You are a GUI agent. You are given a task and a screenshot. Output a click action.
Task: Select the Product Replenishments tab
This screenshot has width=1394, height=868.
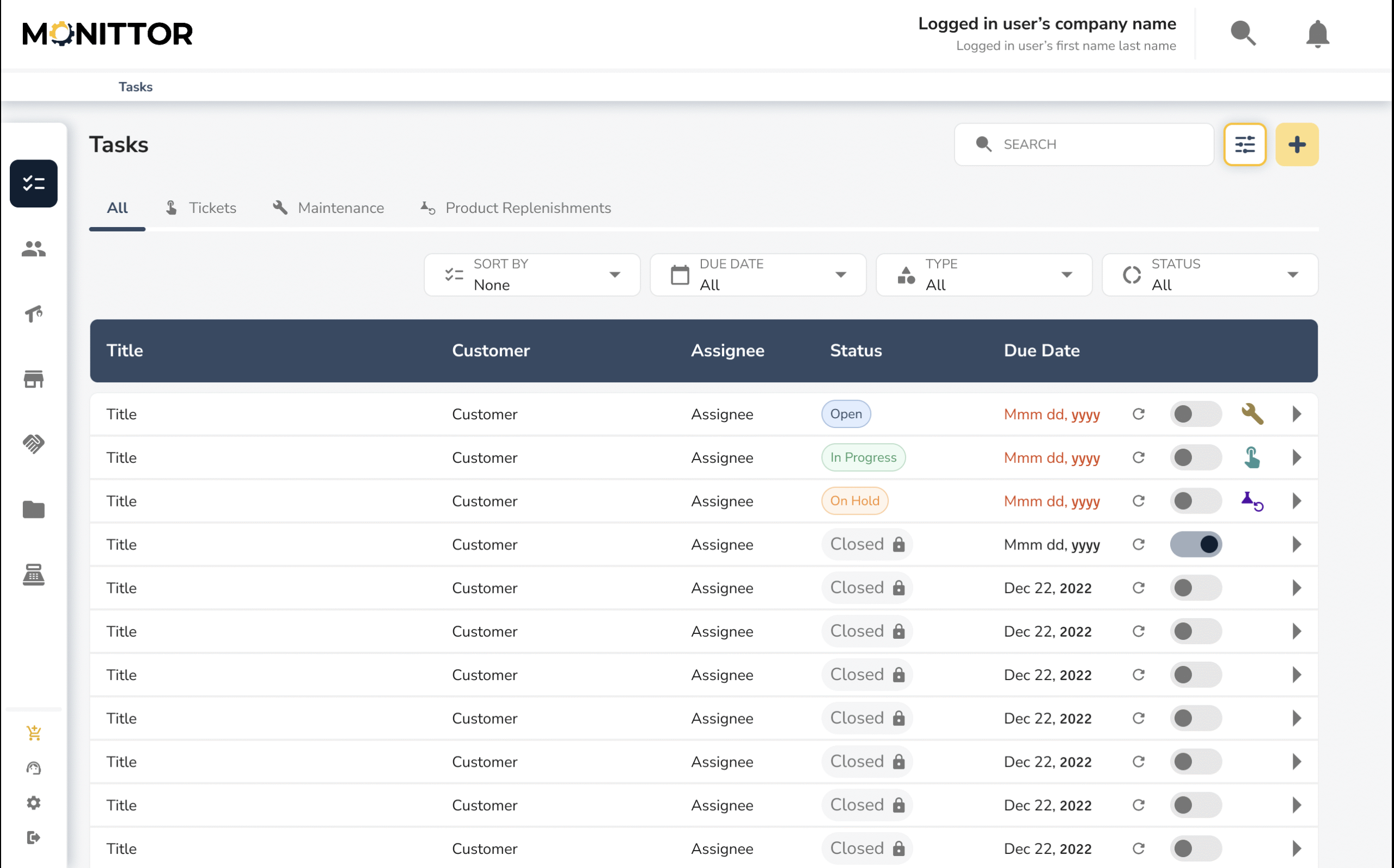tap(515, 208)
